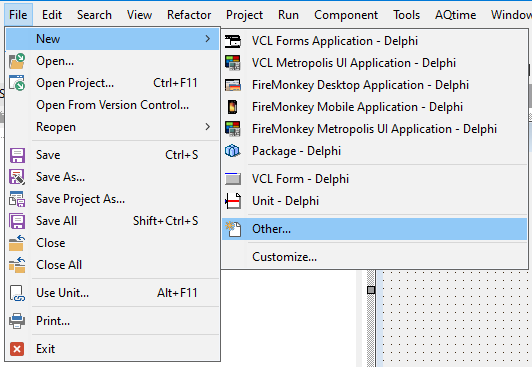Click the VCL Forms Application icon
The image size is (532, 367).
[233, 41]
